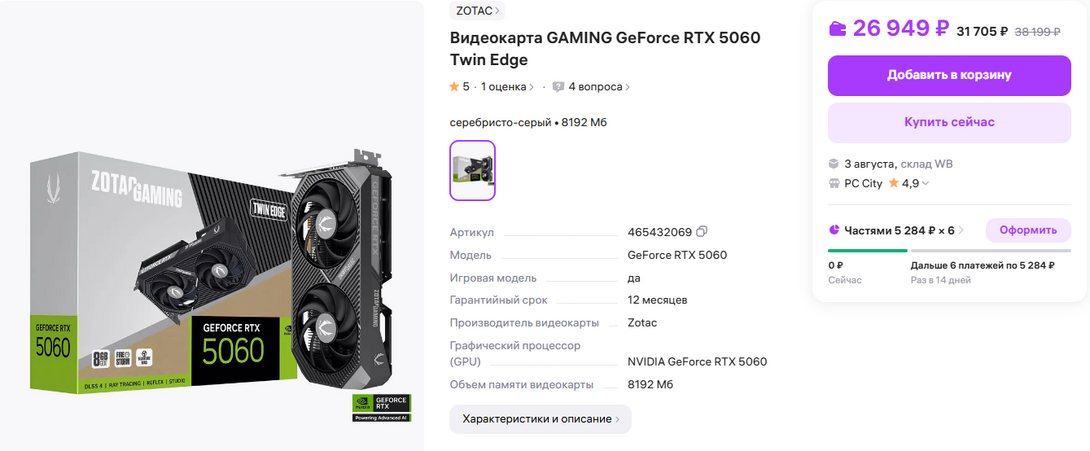Open Характеристики и описание section

(540, 419)
